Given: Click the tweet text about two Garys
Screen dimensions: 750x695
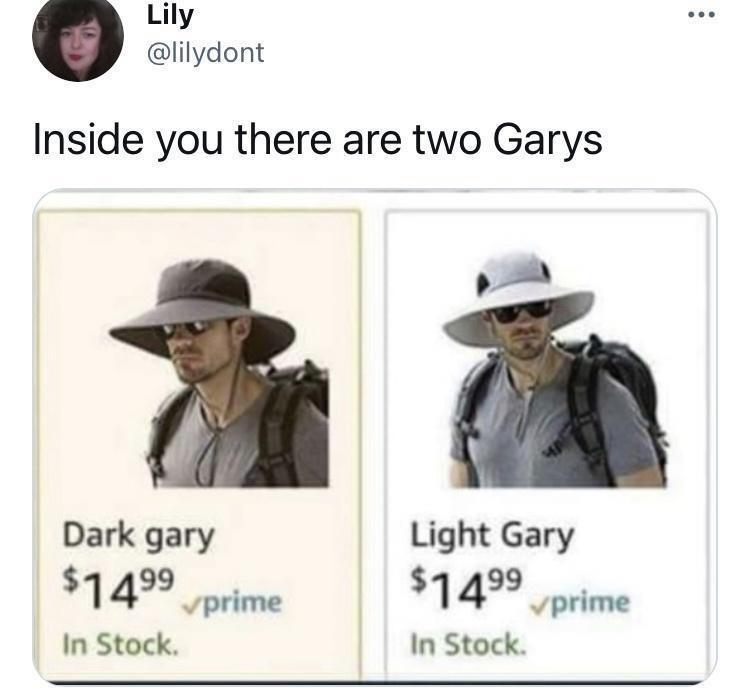Looking at the screenshot, I should (318, 141).
